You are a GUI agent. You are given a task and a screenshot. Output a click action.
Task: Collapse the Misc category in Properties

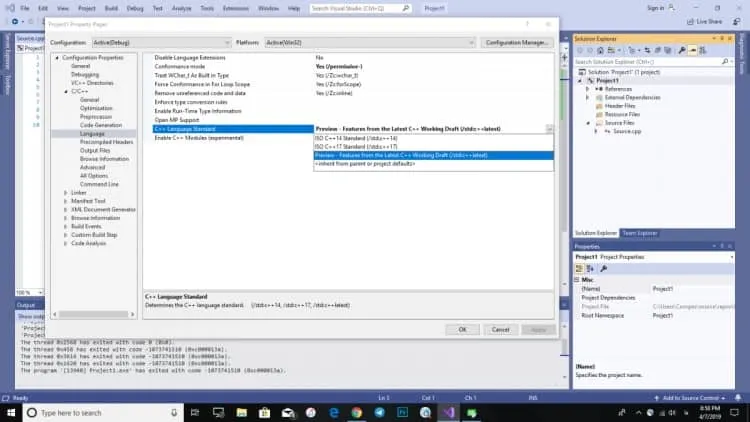coord(577,280)
